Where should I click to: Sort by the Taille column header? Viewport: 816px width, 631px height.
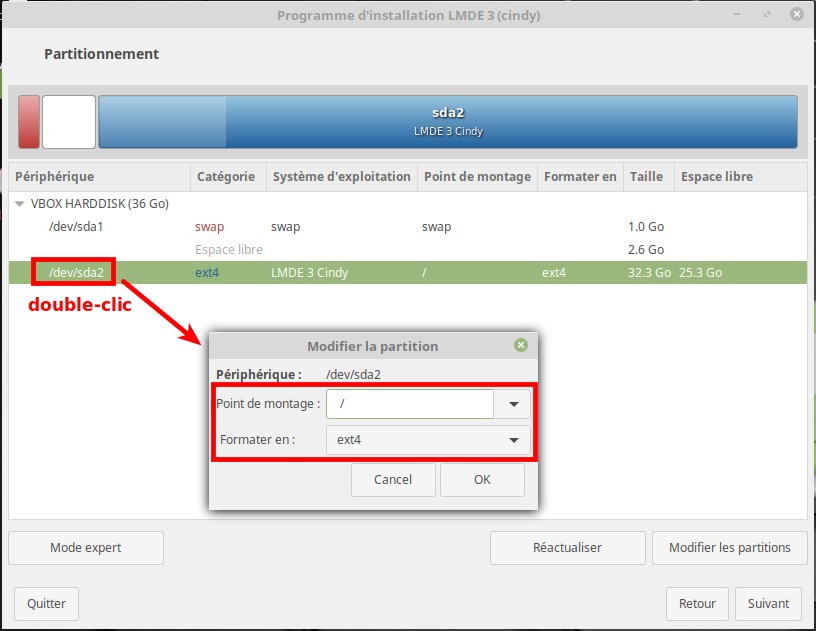tap(646, 176)
